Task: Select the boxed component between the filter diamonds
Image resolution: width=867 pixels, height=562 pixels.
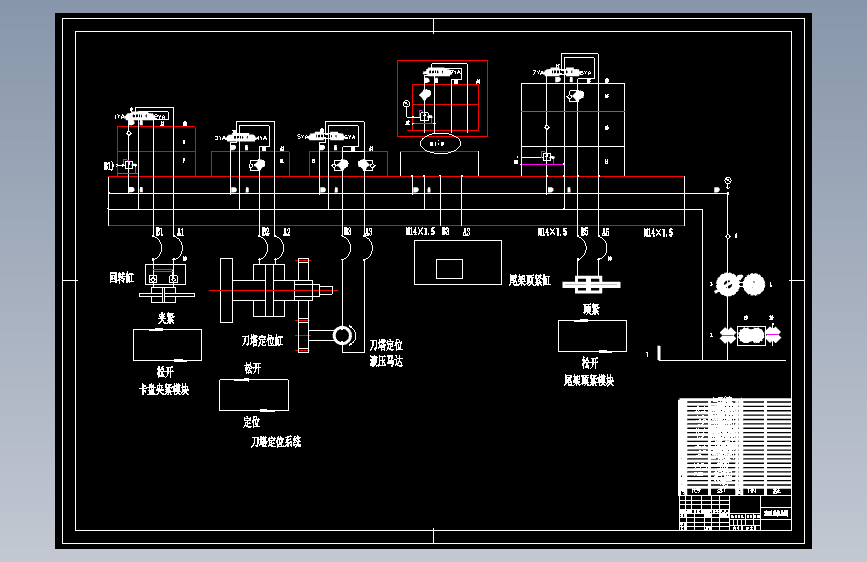Action: [751, 335]
